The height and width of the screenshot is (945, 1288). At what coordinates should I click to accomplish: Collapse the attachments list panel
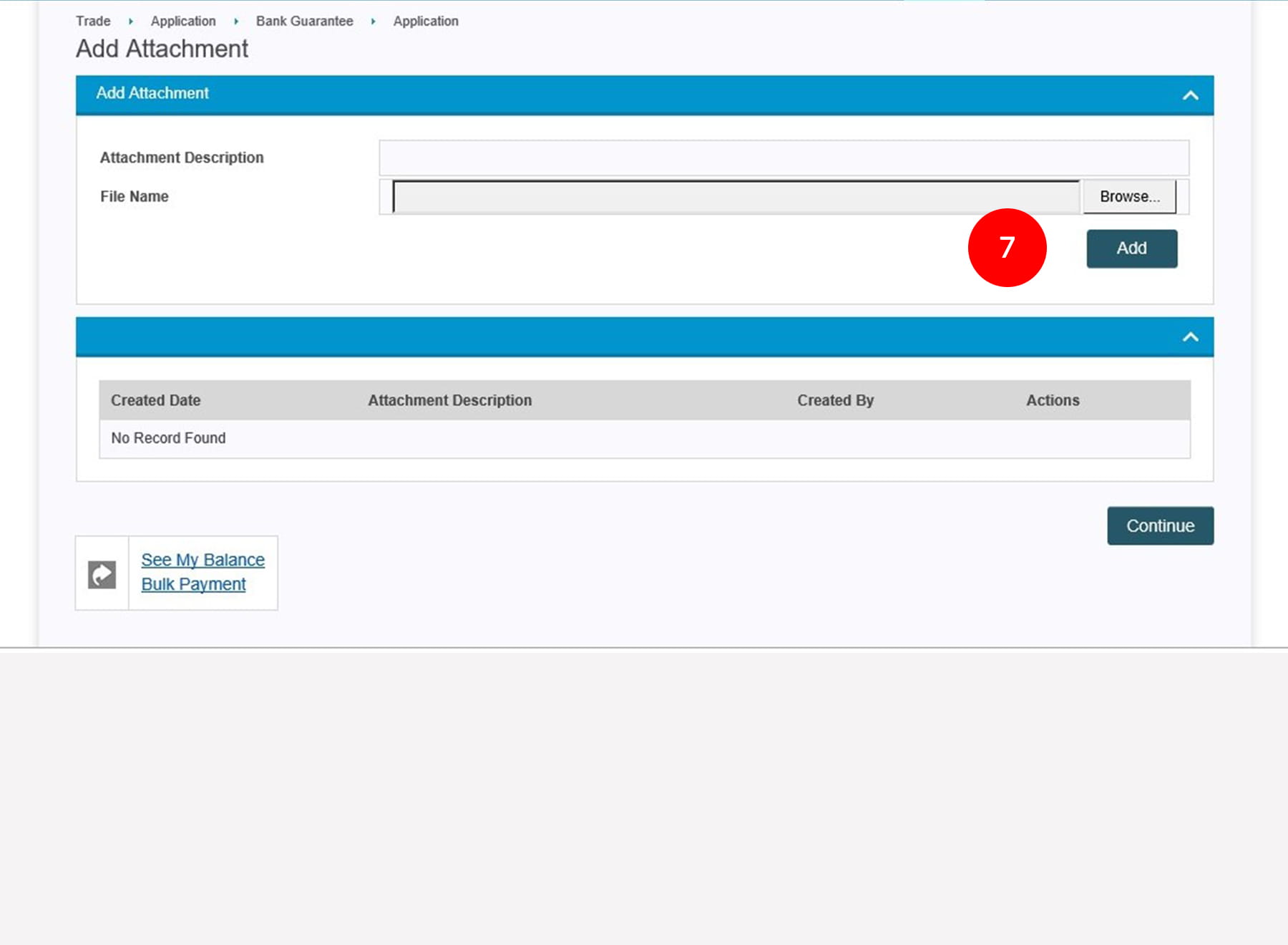pyautogui.click(x=1190, y=336)
